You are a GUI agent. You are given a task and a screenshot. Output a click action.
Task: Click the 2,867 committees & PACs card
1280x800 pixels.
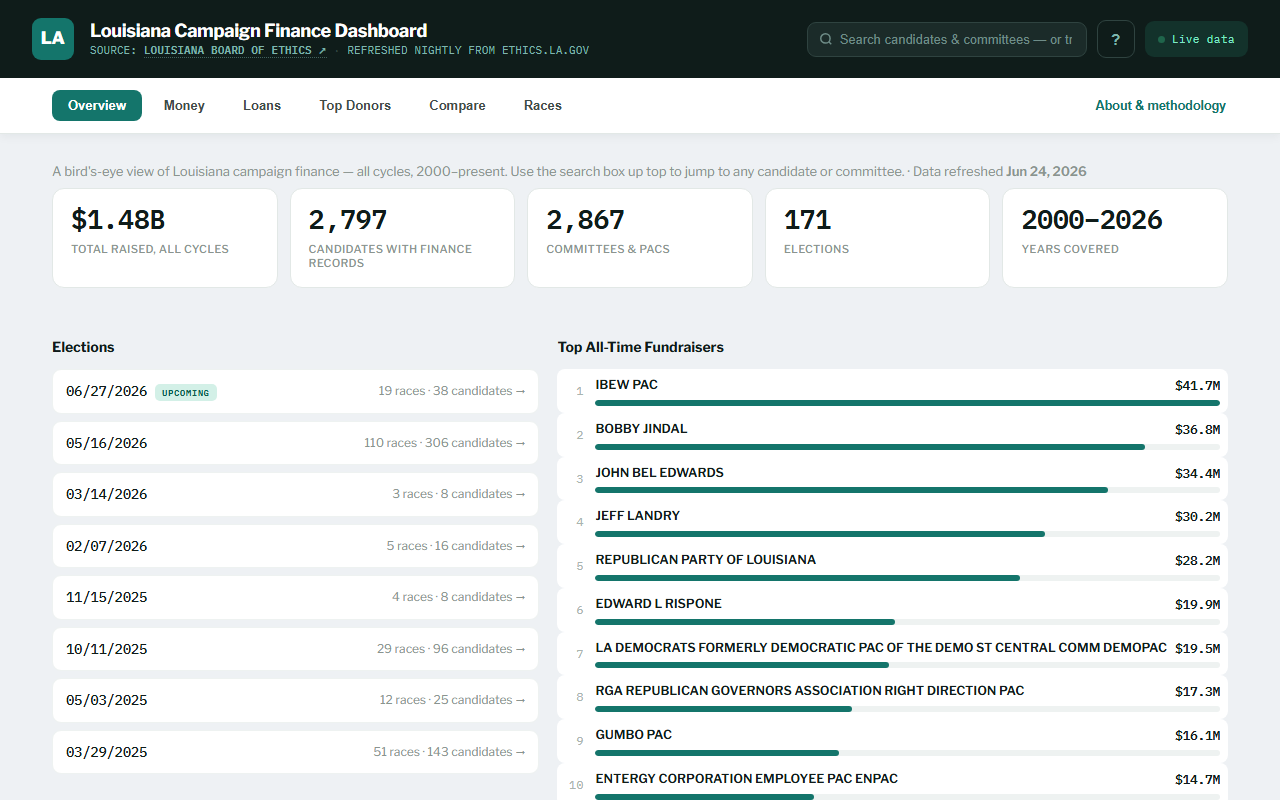point(640,238)
